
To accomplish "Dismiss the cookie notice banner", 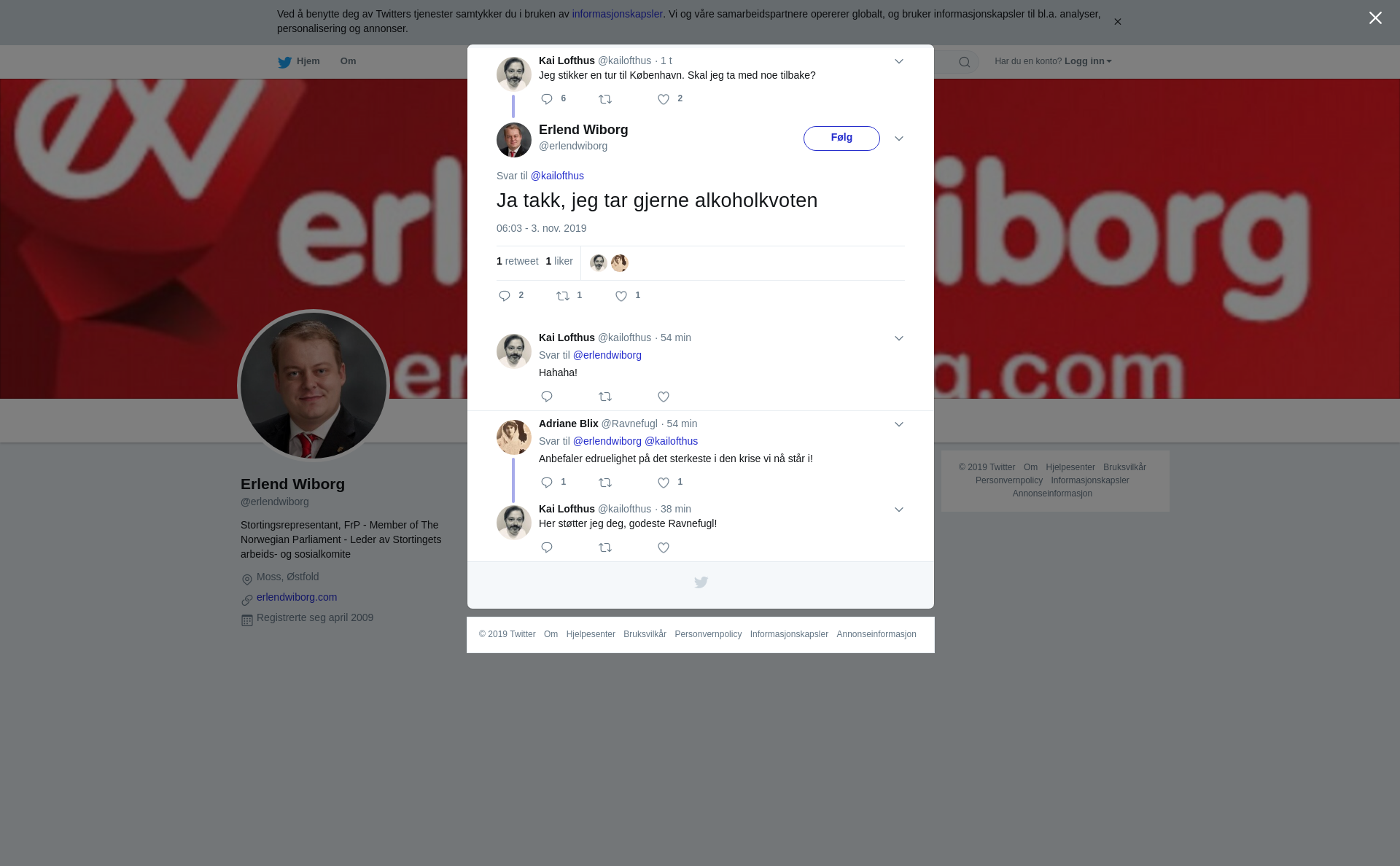I will (x=1117, y=22).
